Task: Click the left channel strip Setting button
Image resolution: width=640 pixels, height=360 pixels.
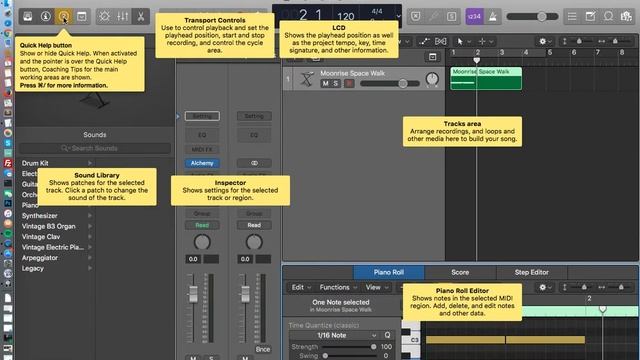Action: coord(202,116)
